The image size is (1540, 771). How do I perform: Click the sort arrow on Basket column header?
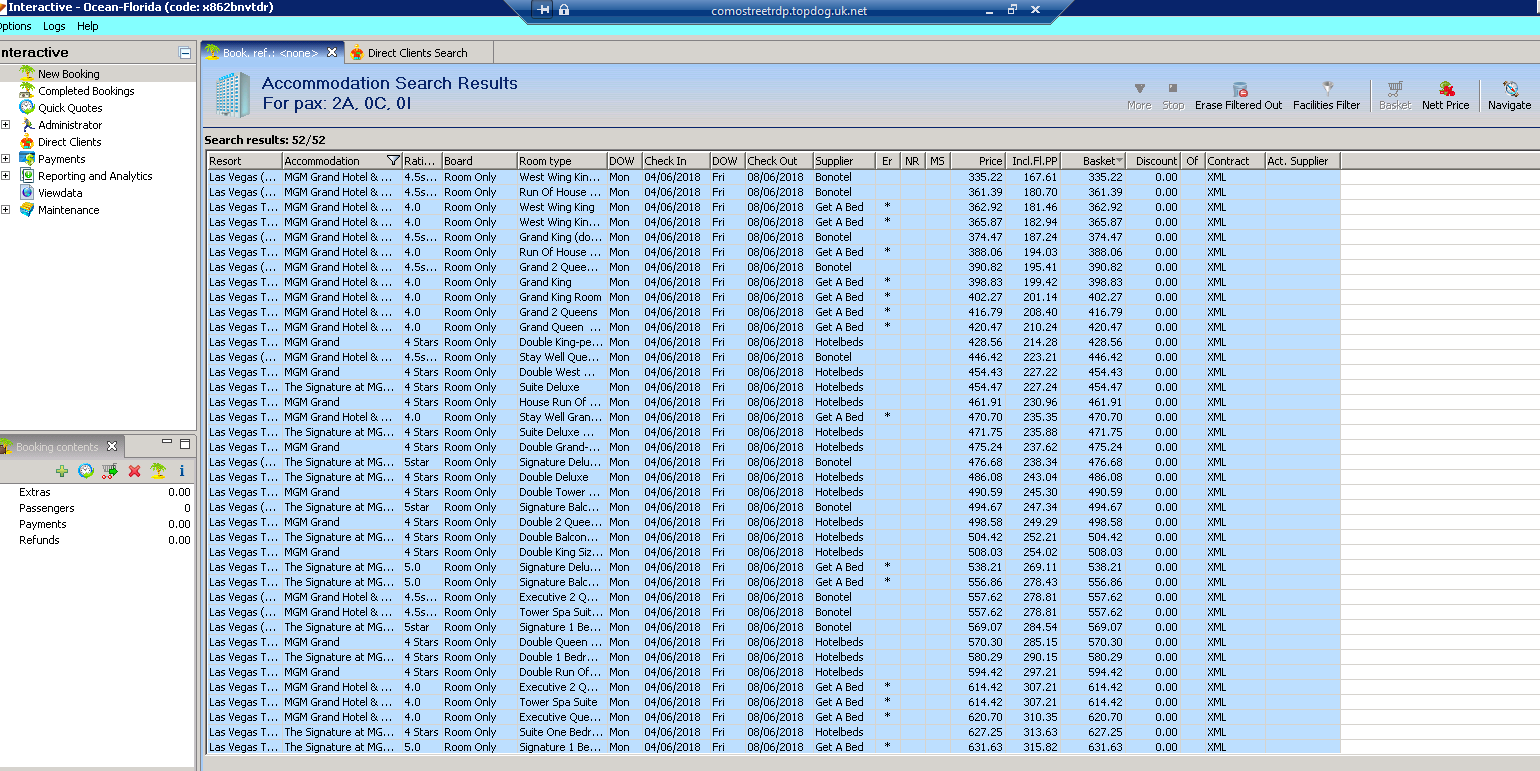pyautogui.click(x=1120, y=161)
